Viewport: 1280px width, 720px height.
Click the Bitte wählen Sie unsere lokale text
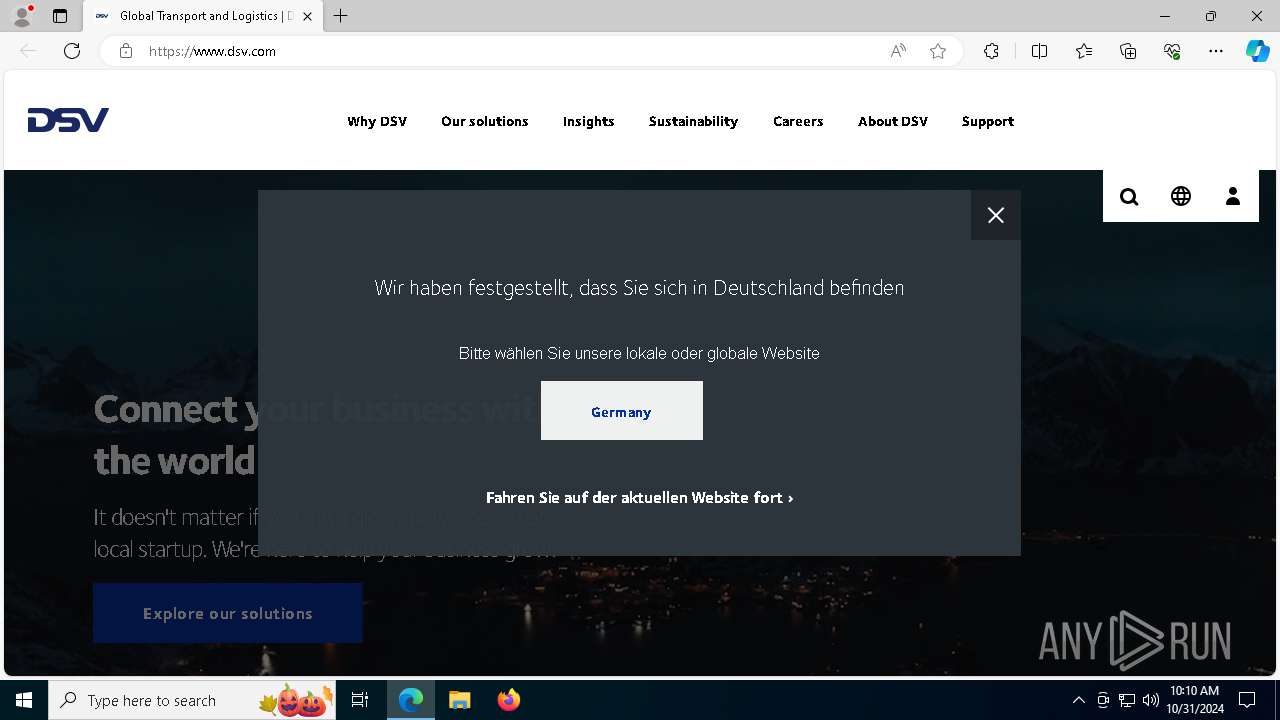[x=639, y=353]
